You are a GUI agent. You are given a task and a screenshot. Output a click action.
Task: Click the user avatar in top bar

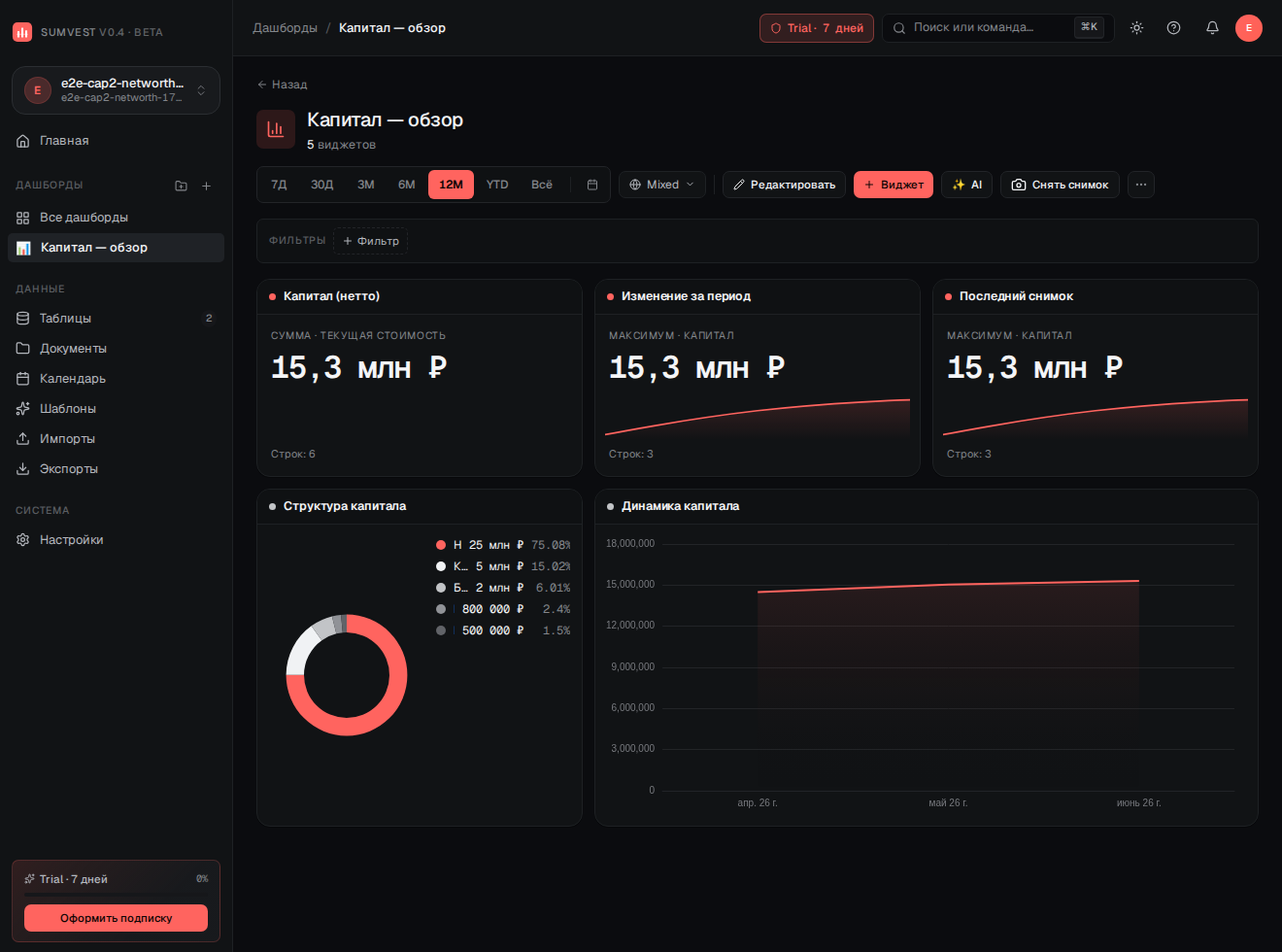(x=1249, y=28)
